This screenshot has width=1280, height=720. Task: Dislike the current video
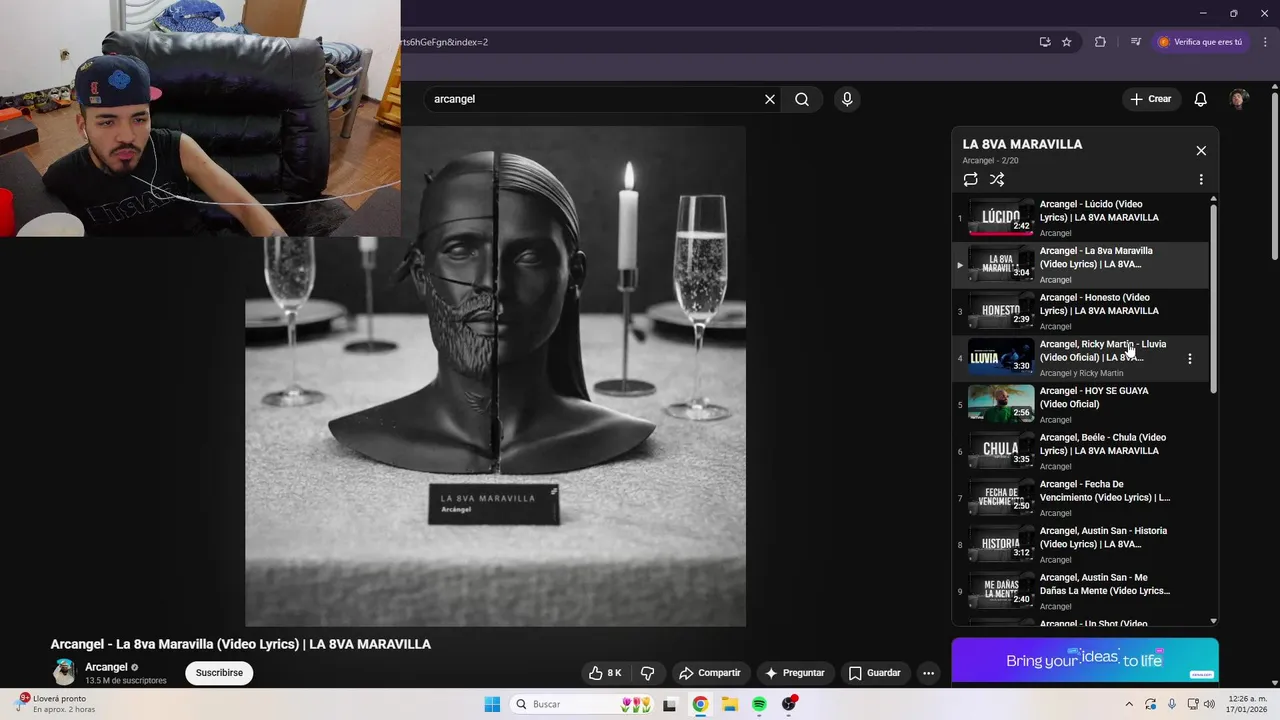point(647,673)
